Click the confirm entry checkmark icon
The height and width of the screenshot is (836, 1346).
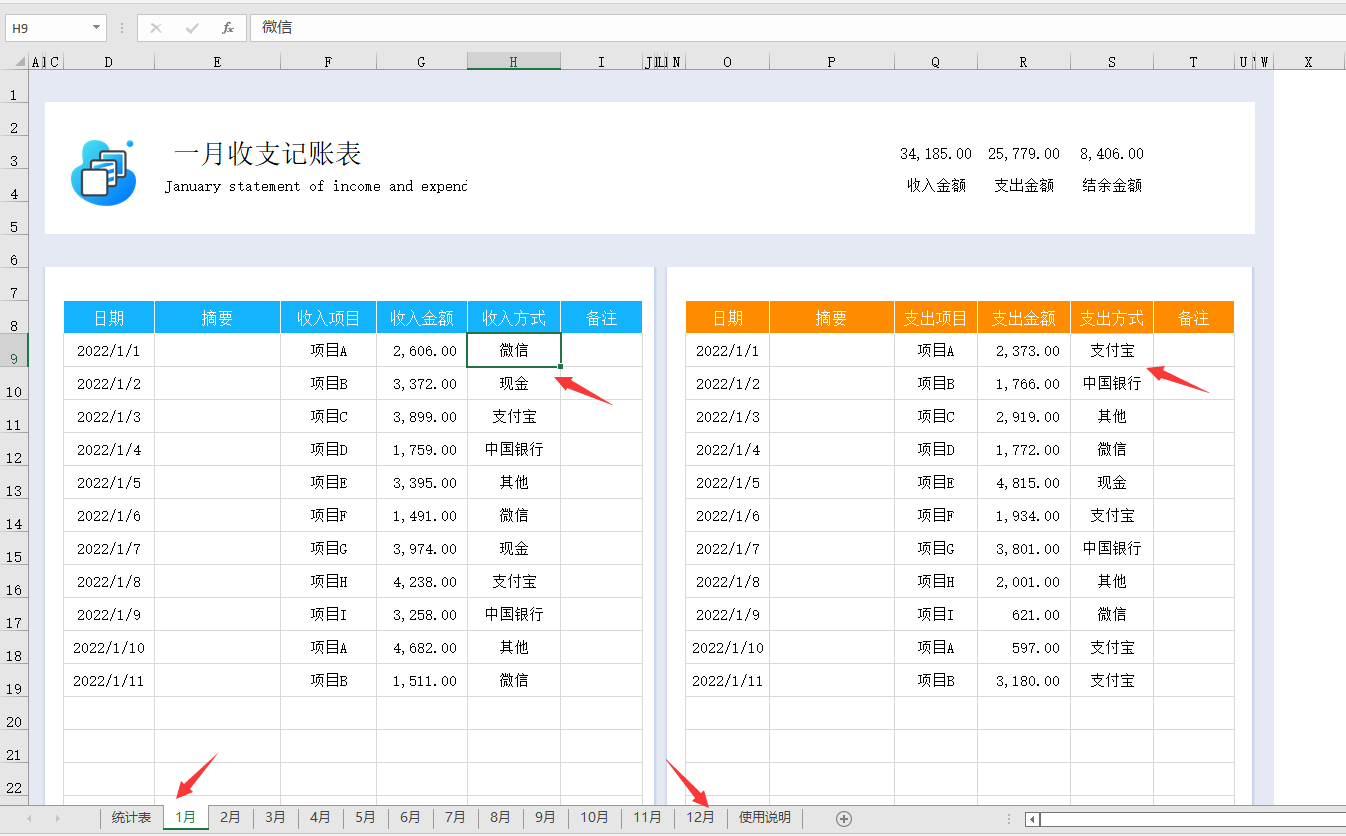pos(192,28)
